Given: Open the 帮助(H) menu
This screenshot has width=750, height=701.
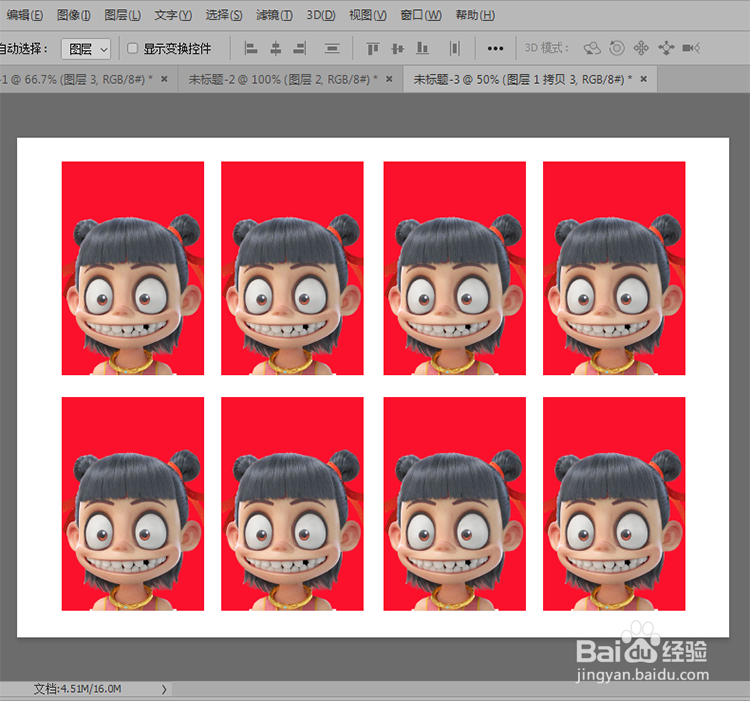Looking at the screenshot, I should pos(475,15).
